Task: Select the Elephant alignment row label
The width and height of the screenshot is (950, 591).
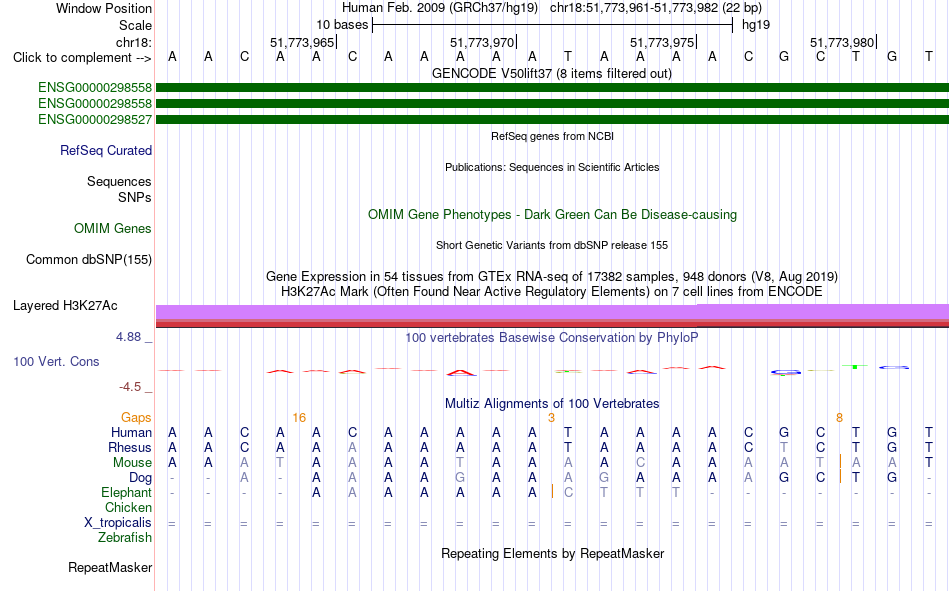Action: coord(127,493)
